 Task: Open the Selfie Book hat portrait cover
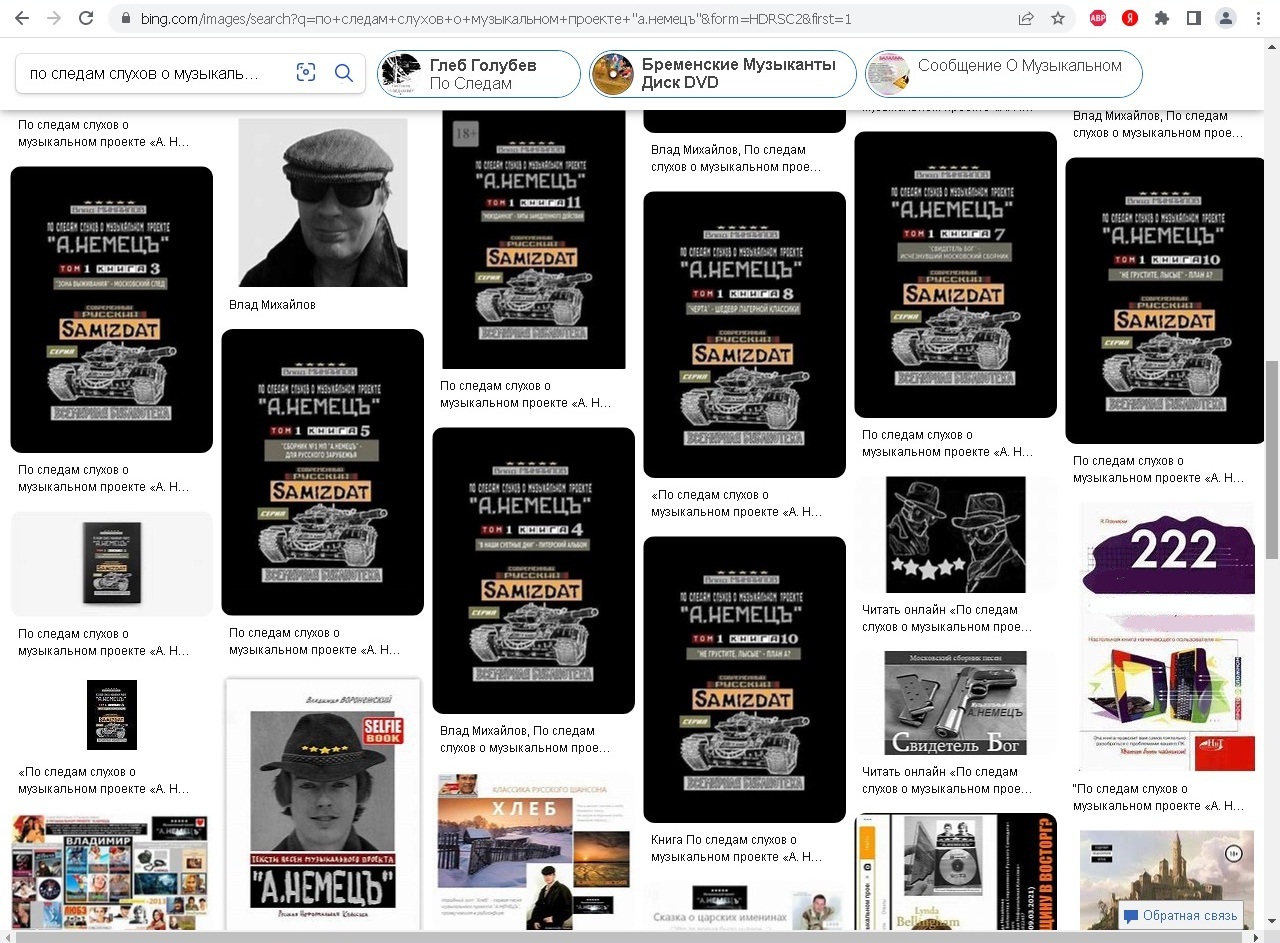coord(323,805)
